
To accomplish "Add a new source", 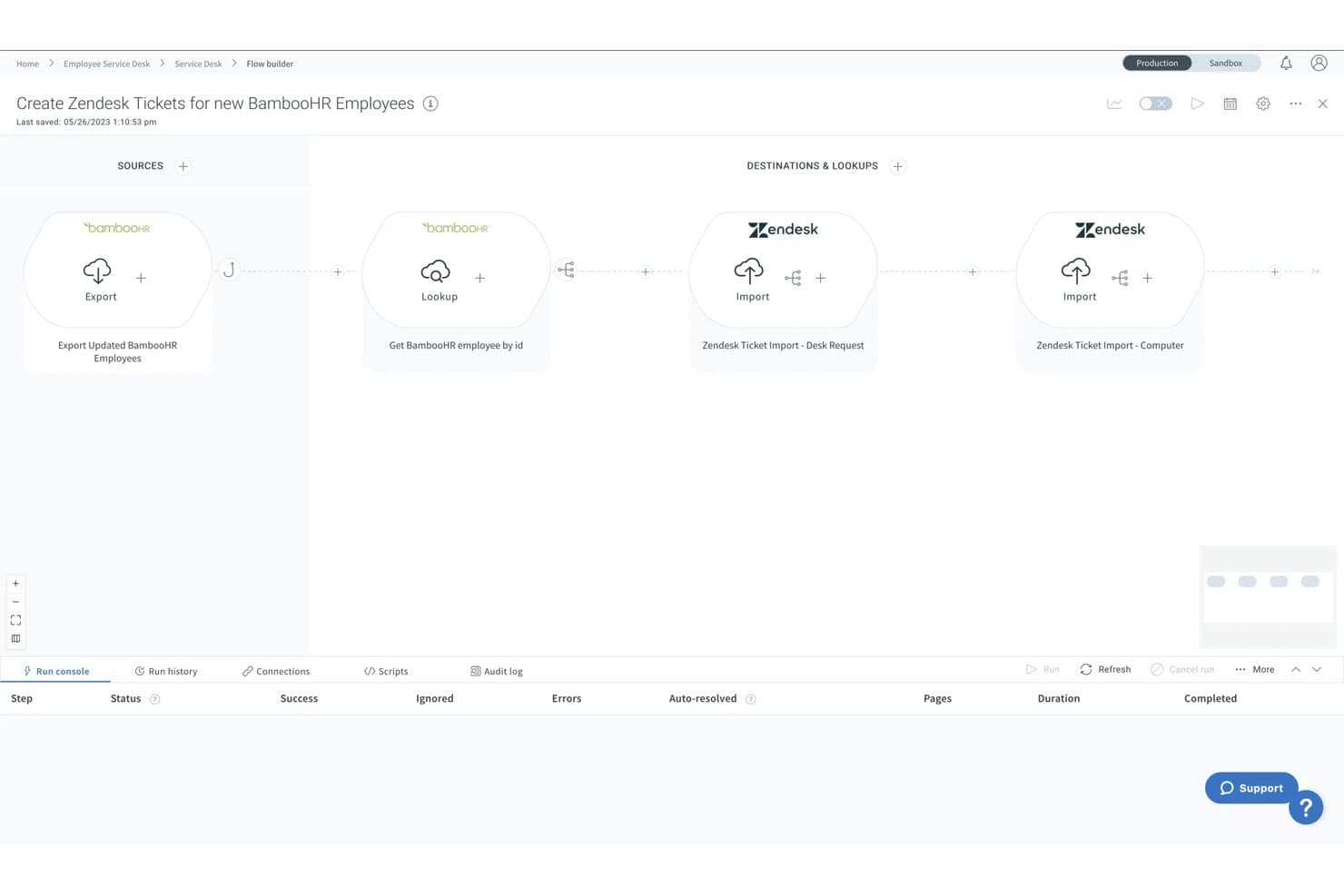I will pos(183,166).
